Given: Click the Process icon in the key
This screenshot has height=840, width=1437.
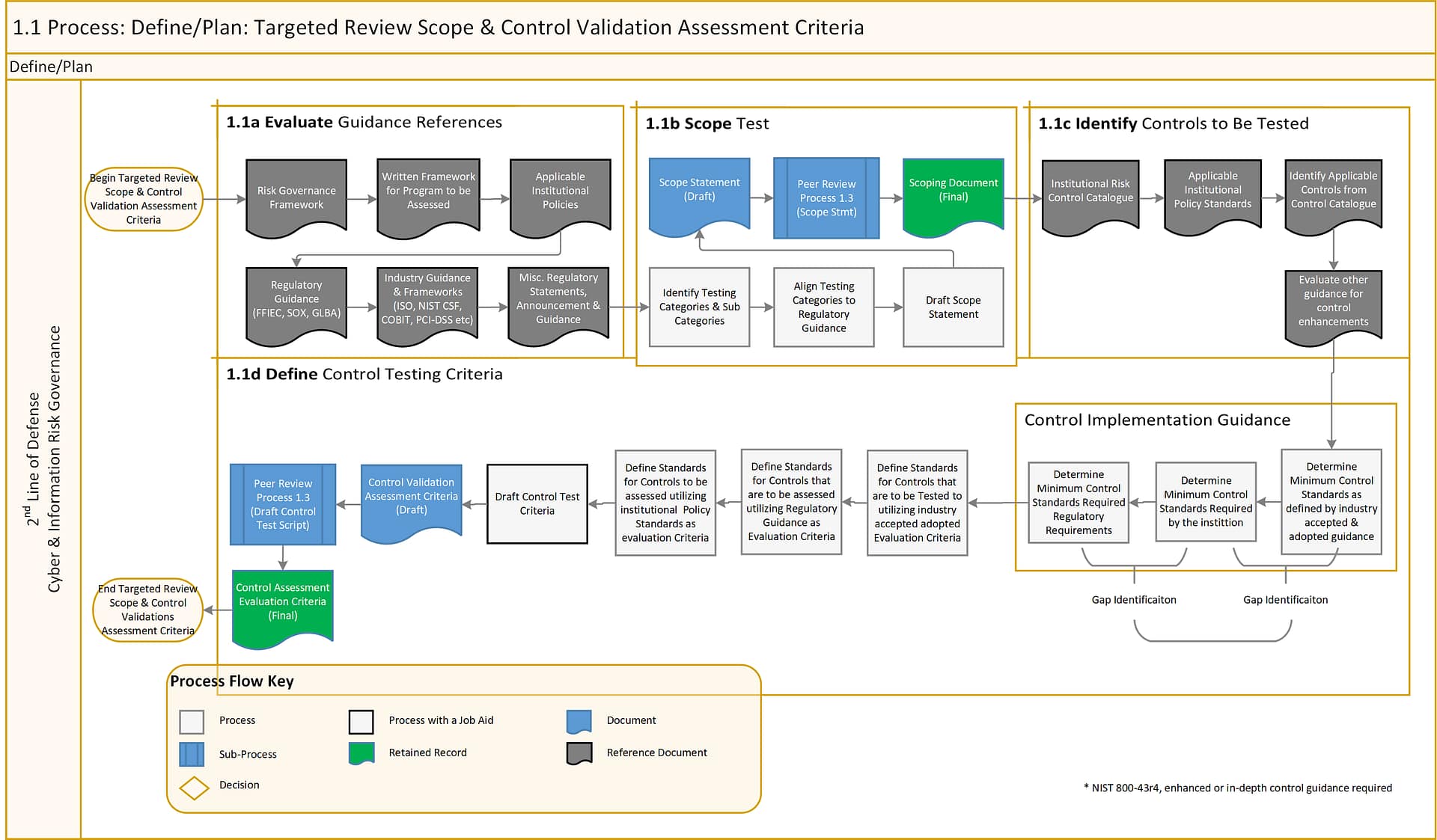Looking at the screenshot, I should pos(192,721).
